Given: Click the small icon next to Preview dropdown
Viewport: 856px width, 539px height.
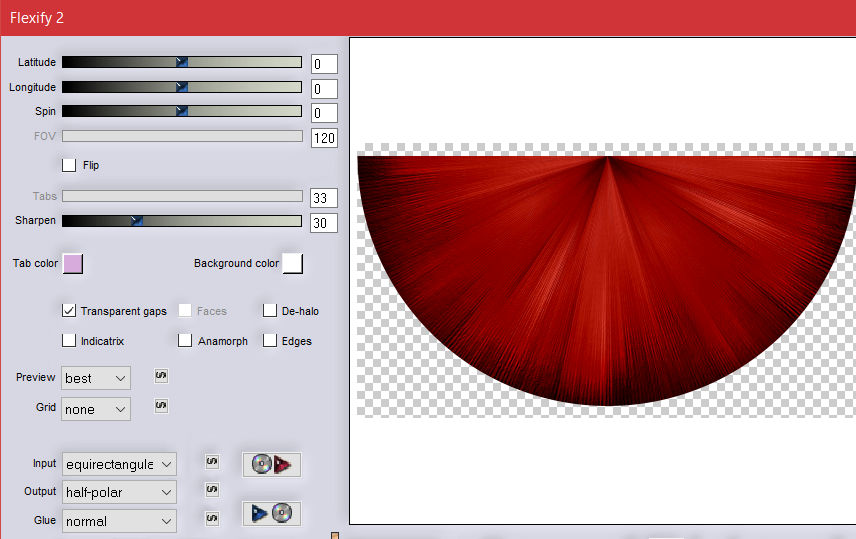Looking at the screenshot, I should click(161, 376).
